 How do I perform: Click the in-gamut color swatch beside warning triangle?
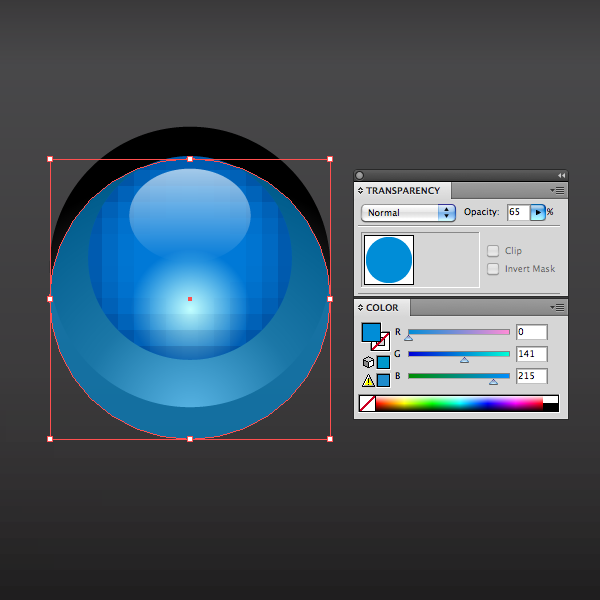click(383, 380)
